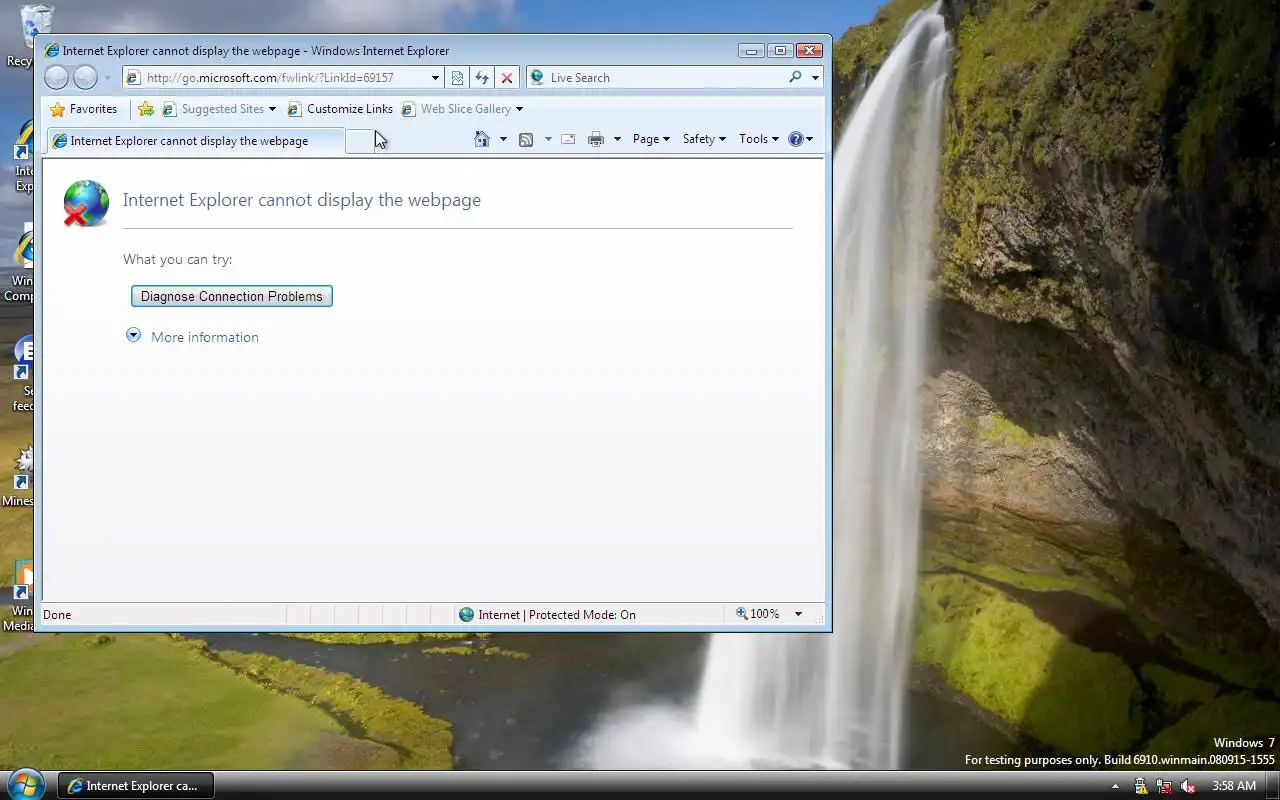Click the New Tab button

[359, 141]
